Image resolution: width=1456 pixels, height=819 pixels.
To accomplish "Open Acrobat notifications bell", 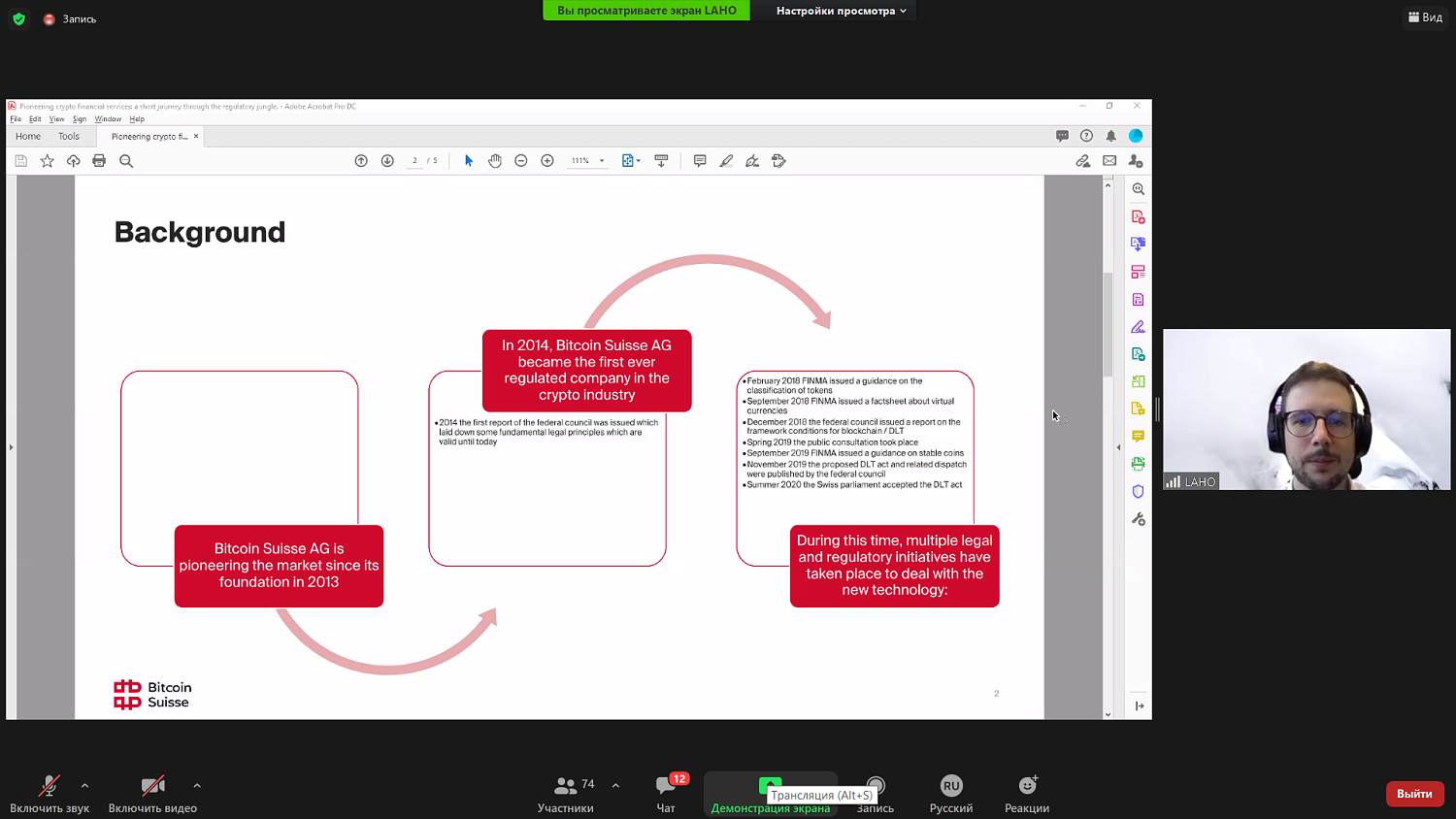I will coord(1111,136).
